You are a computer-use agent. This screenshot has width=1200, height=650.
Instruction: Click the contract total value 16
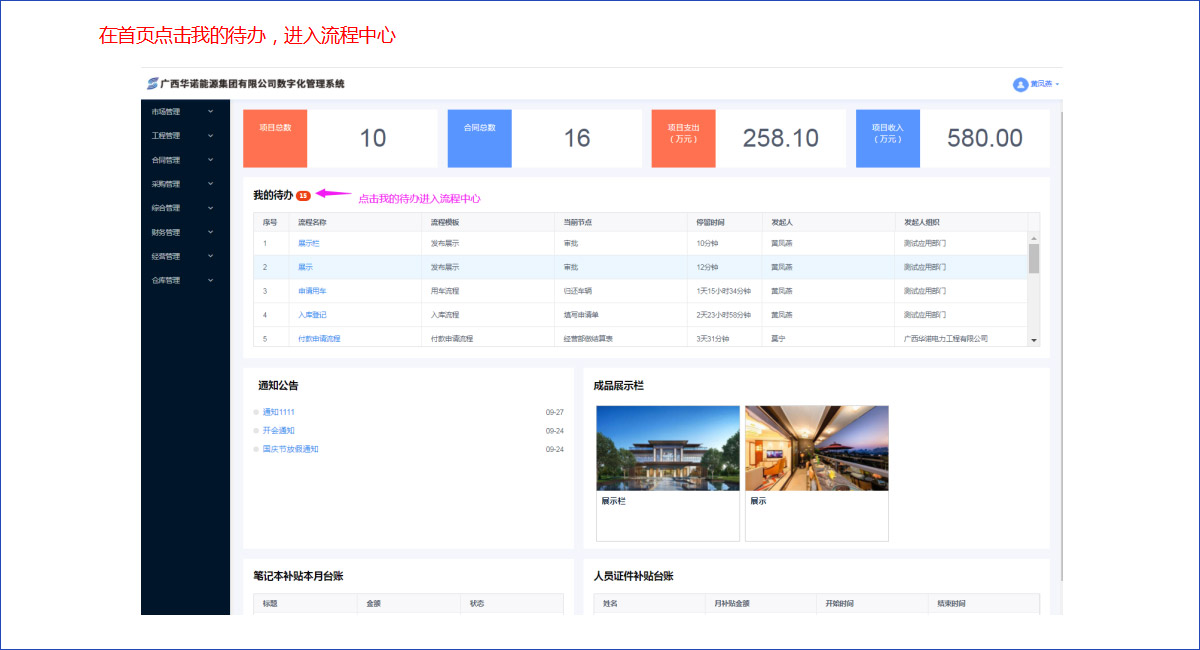click(x=577, y=138)
